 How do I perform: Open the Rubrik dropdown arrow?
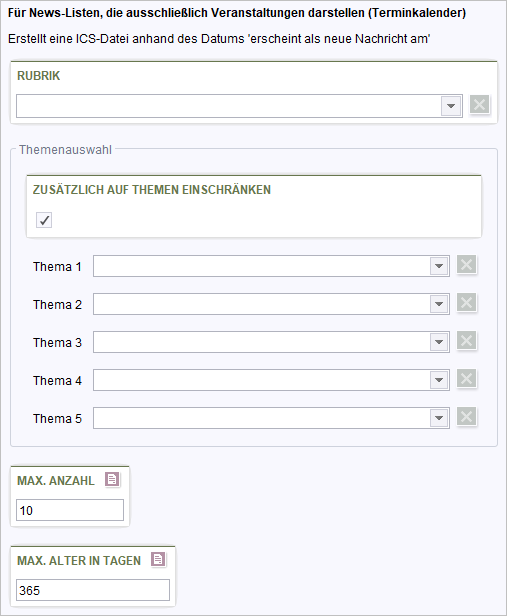pyautogui.click(x=451, y=106)
